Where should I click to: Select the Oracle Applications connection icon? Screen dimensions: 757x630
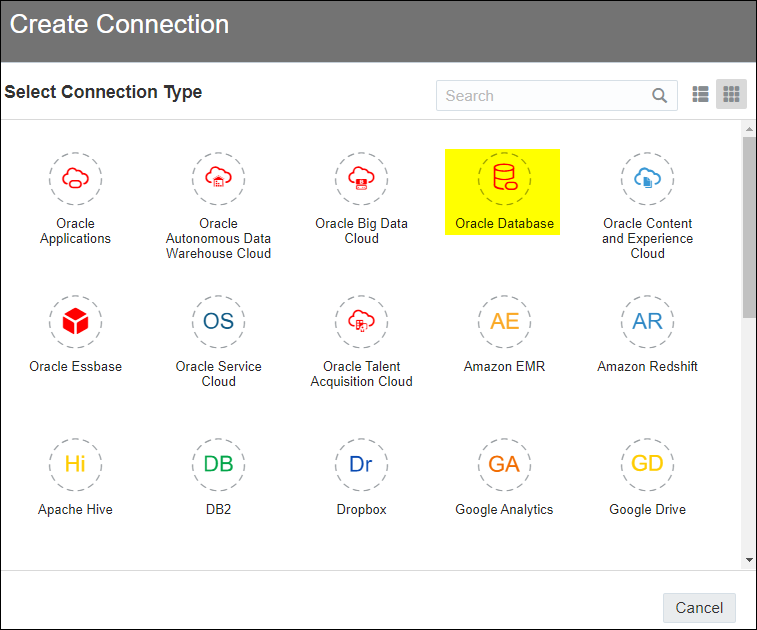(x=75, y=179)
